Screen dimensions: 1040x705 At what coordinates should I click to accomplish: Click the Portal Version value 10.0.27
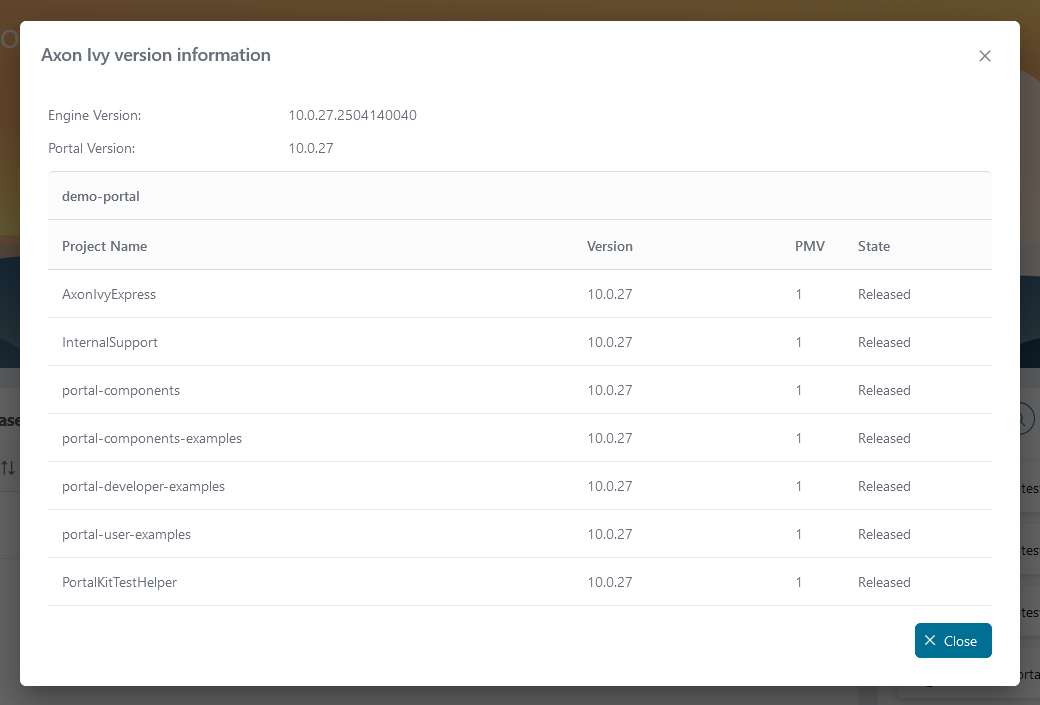point(310,149)
